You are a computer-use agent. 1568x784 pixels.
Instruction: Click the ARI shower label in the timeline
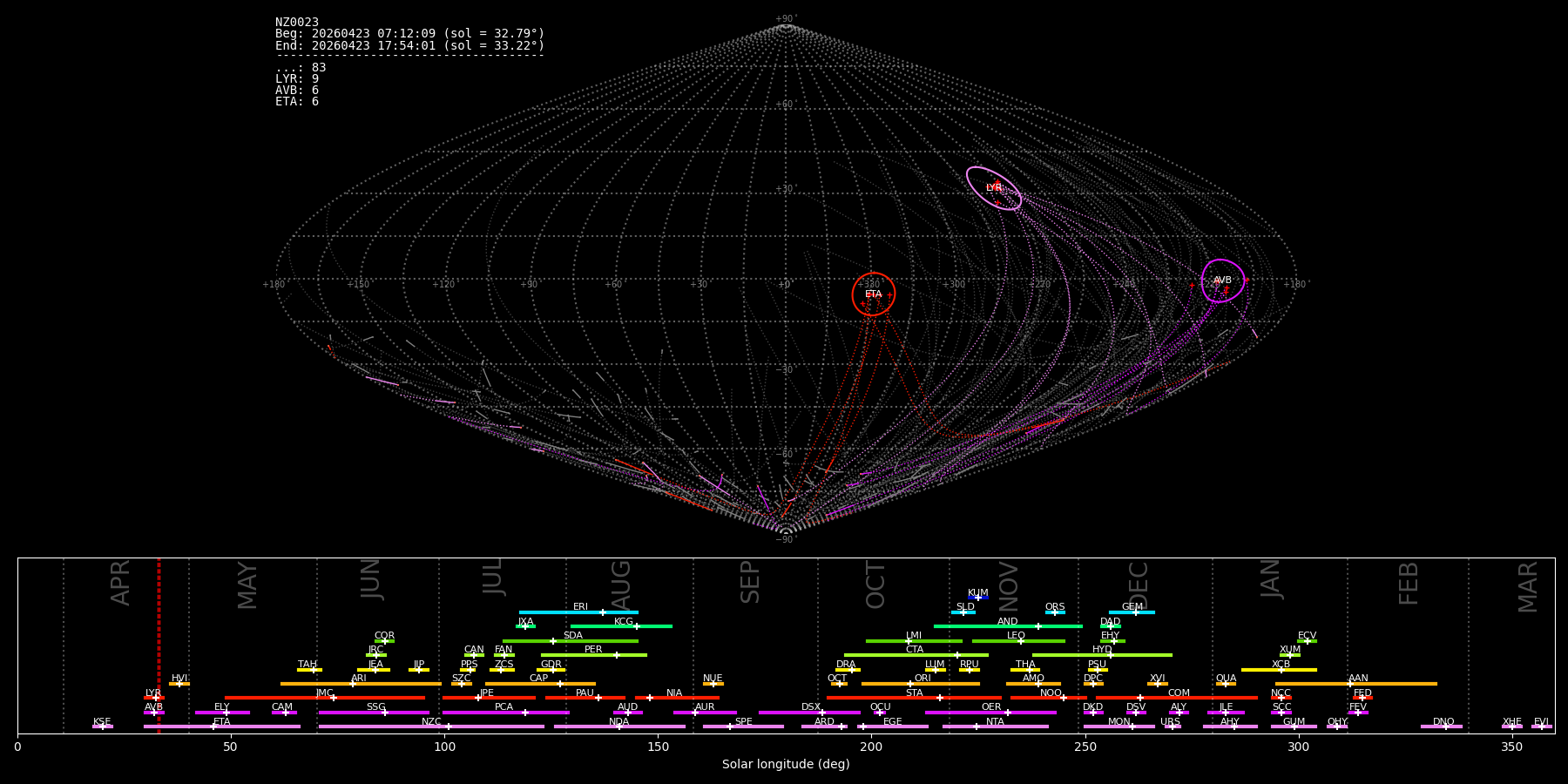pos(359,679)
